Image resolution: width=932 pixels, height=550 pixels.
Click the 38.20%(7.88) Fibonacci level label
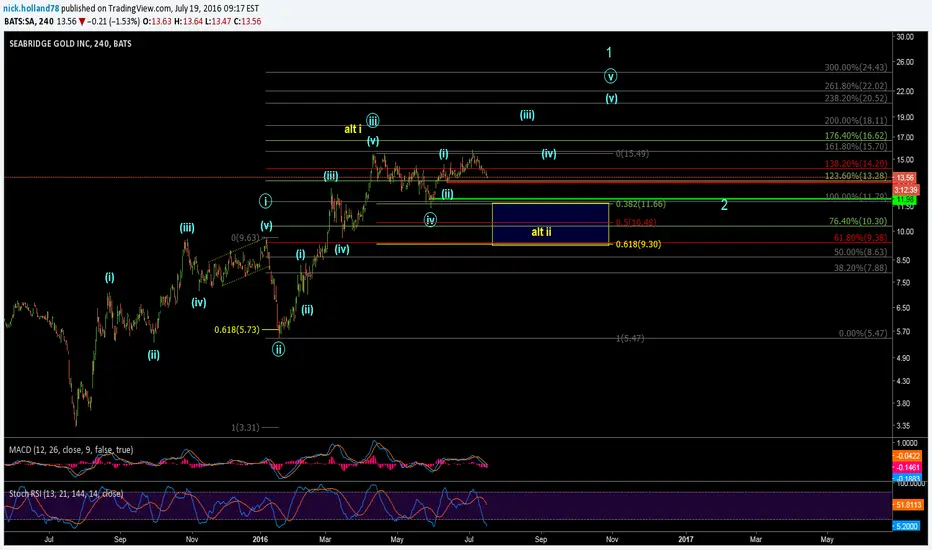pos(860,268)
